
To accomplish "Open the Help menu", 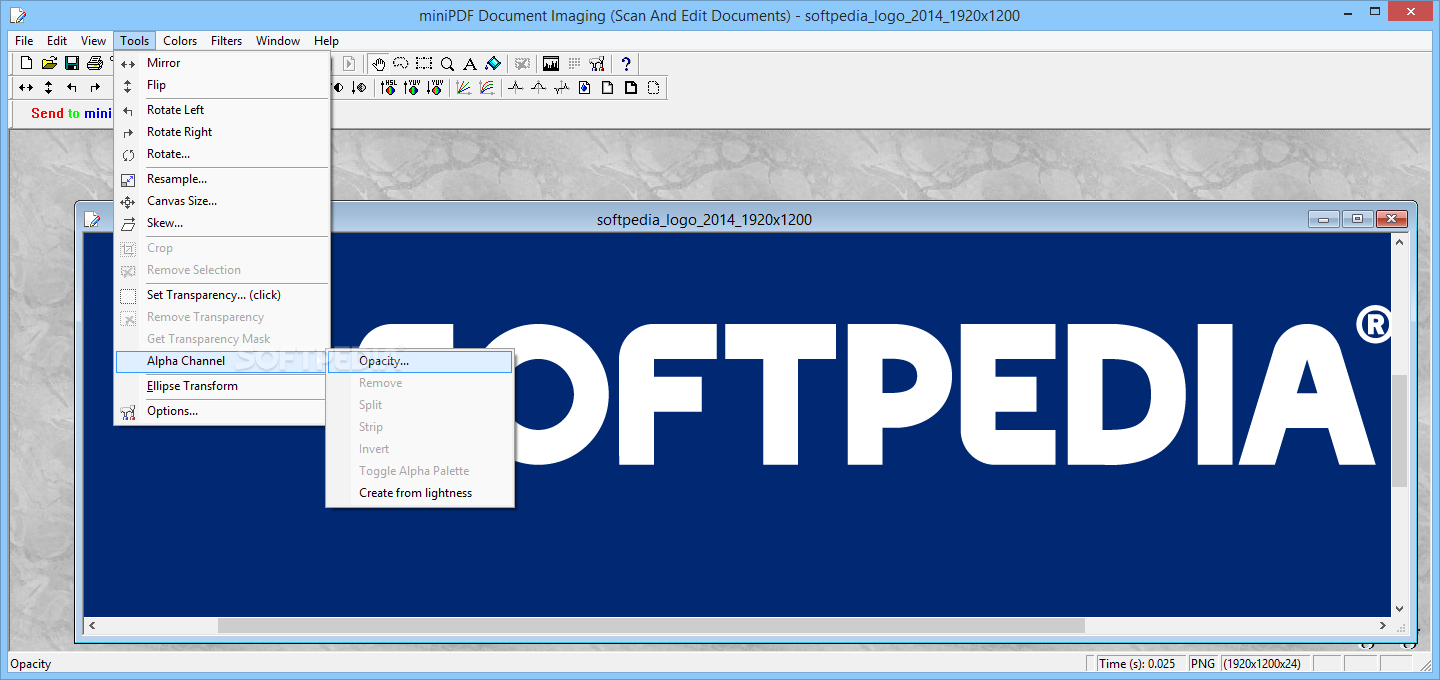I will tap(326, 41).
